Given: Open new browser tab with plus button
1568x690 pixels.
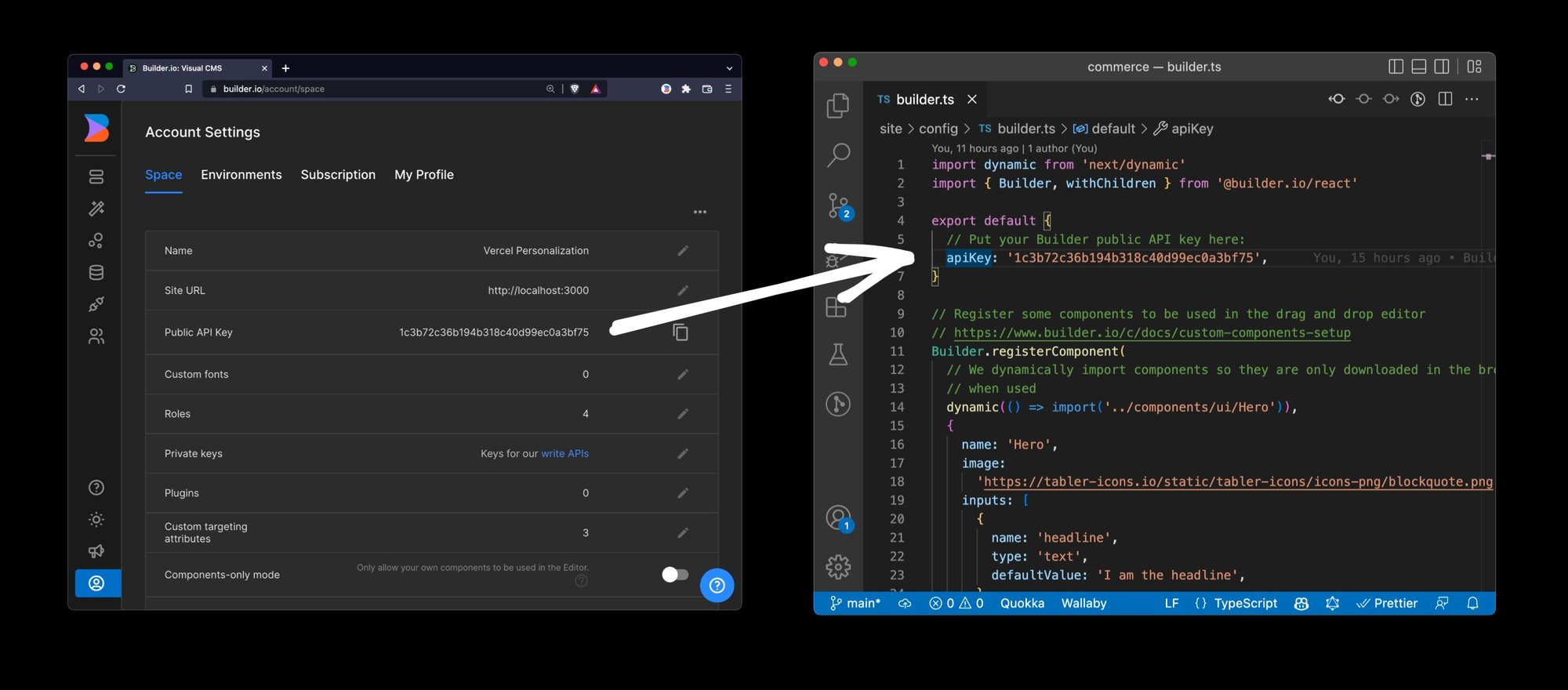Looking at the screenshot, I should tap(285, 68).
